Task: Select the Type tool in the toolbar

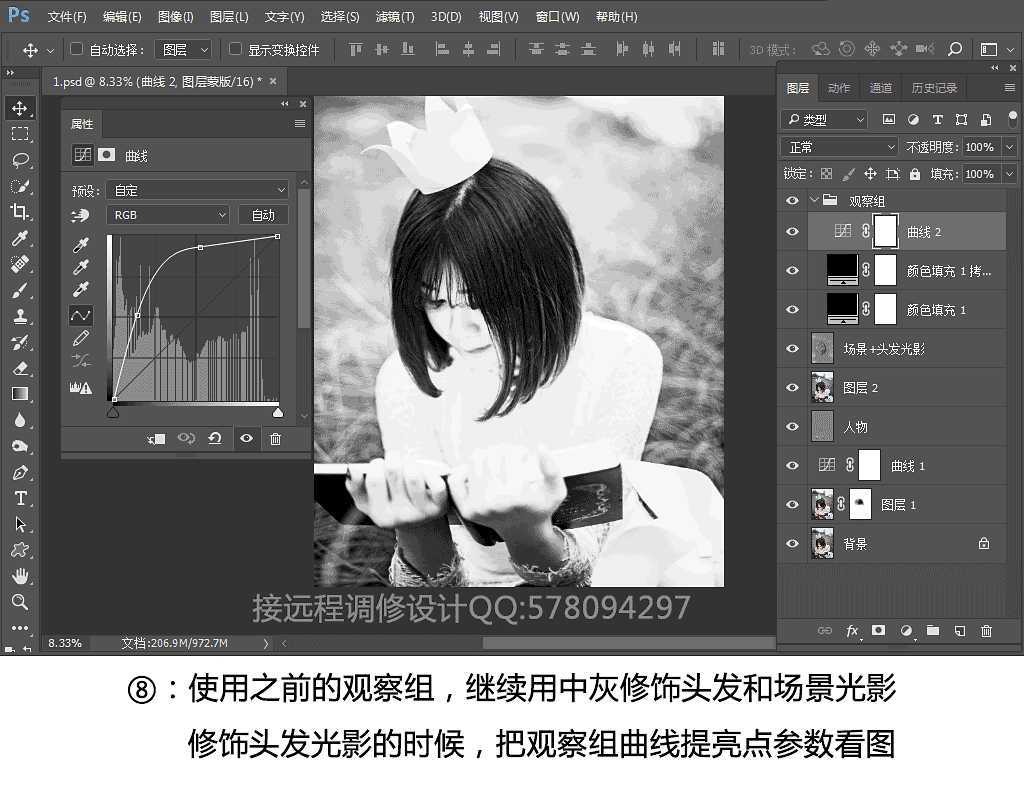Action: tap(22, 497)
